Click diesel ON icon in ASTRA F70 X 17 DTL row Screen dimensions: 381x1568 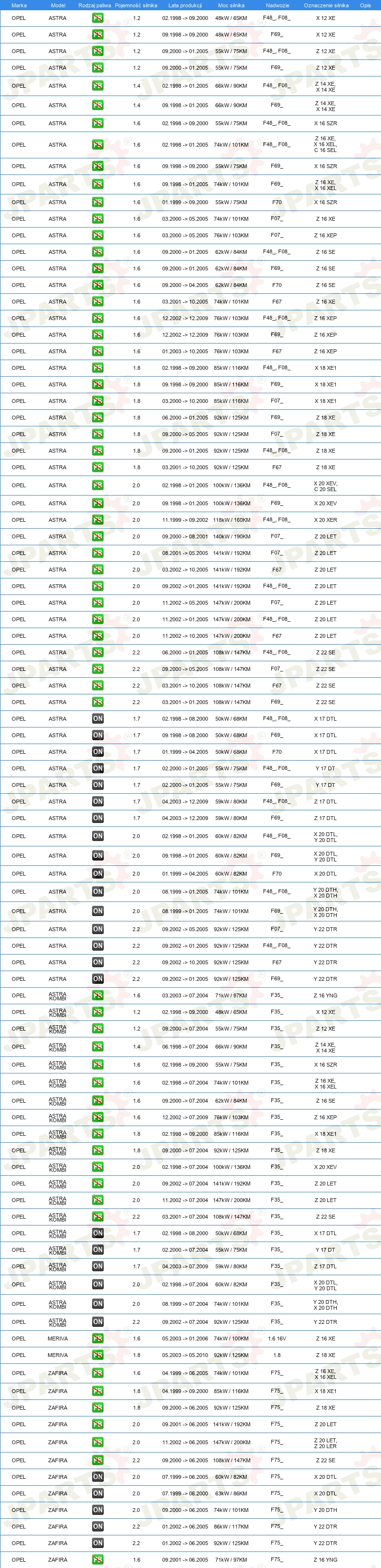click(x=97, y=752)
